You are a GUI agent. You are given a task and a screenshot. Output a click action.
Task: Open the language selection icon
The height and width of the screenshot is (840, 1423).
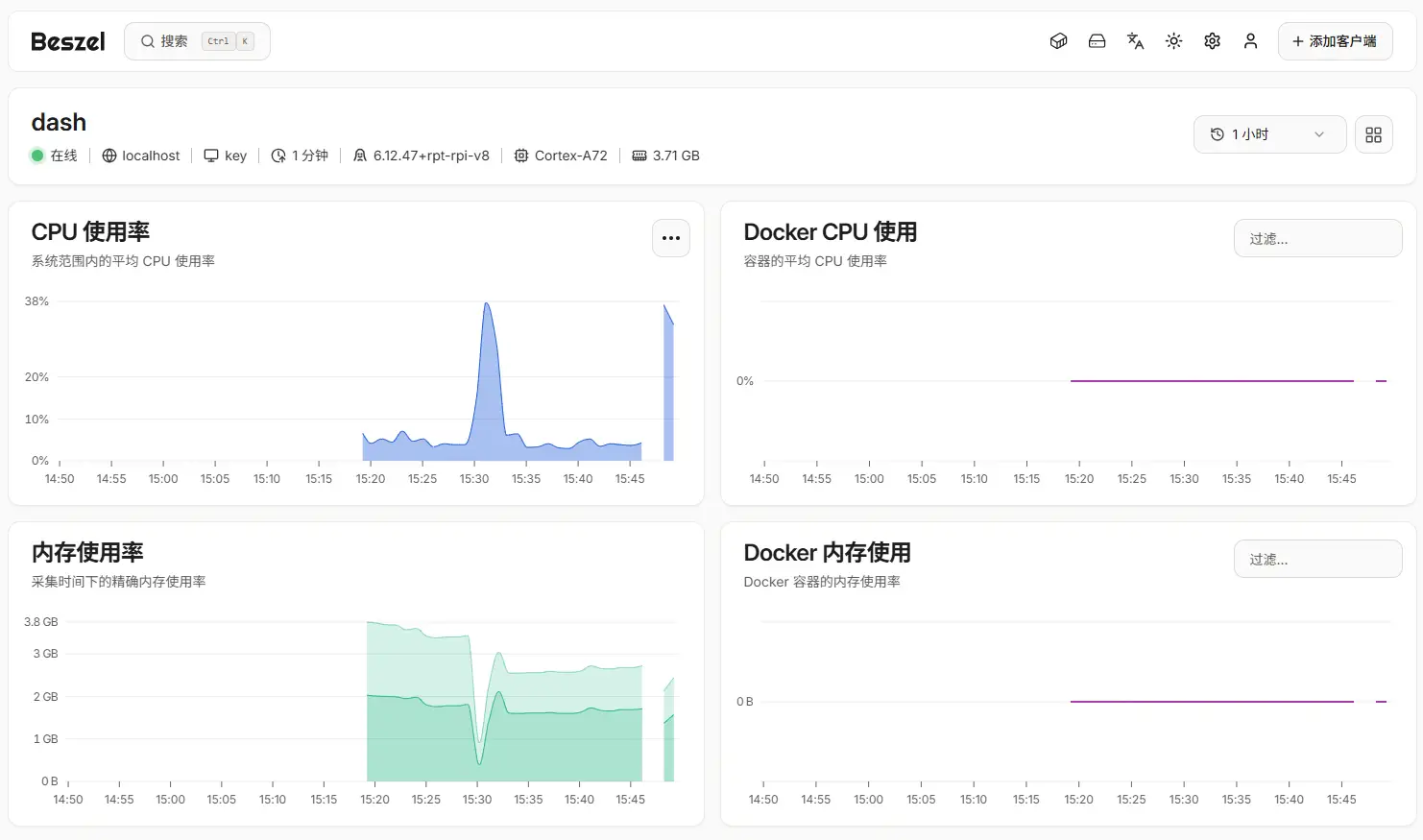1135,41
